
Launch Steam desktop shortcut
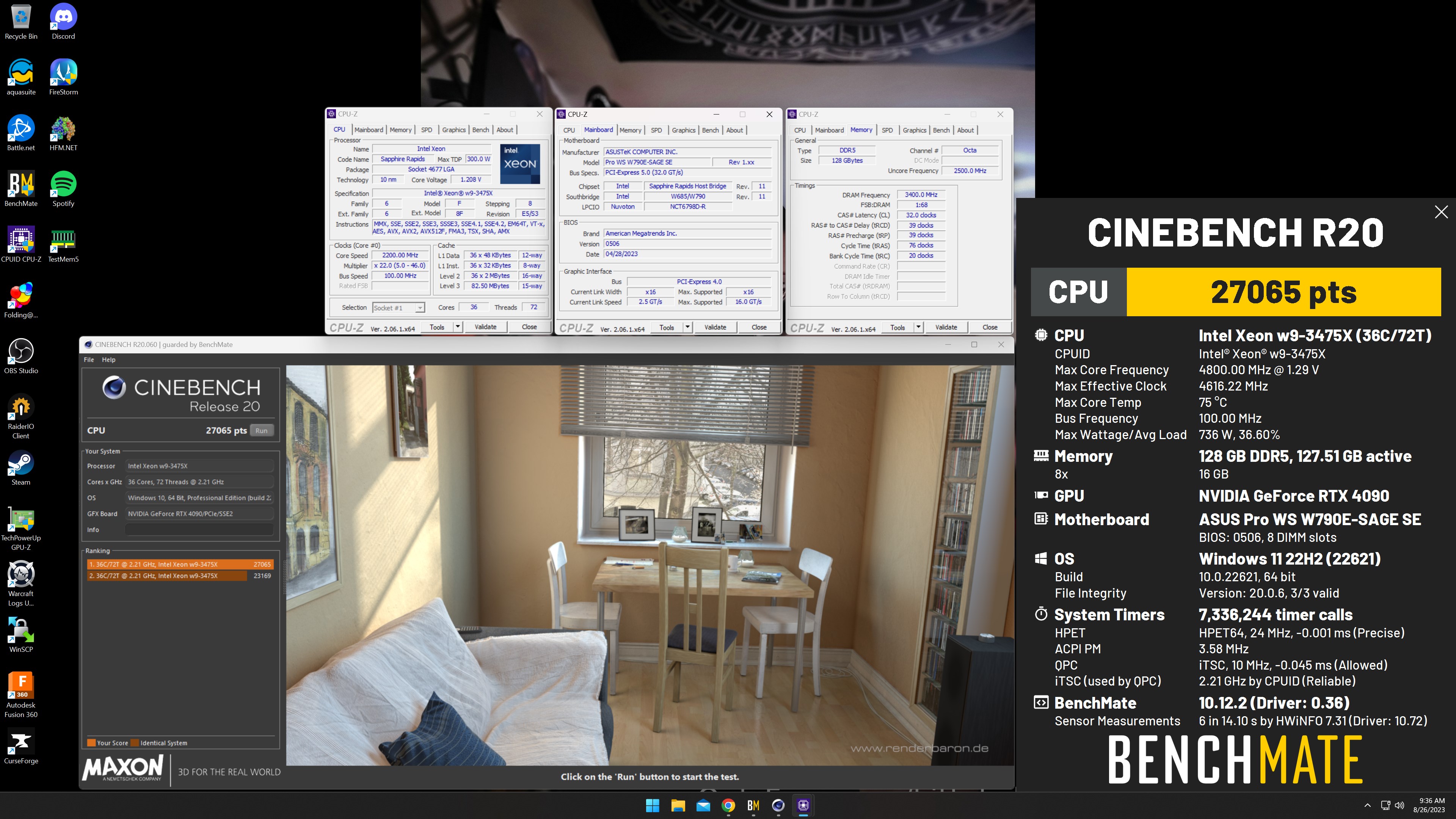[x=21, y=468]
